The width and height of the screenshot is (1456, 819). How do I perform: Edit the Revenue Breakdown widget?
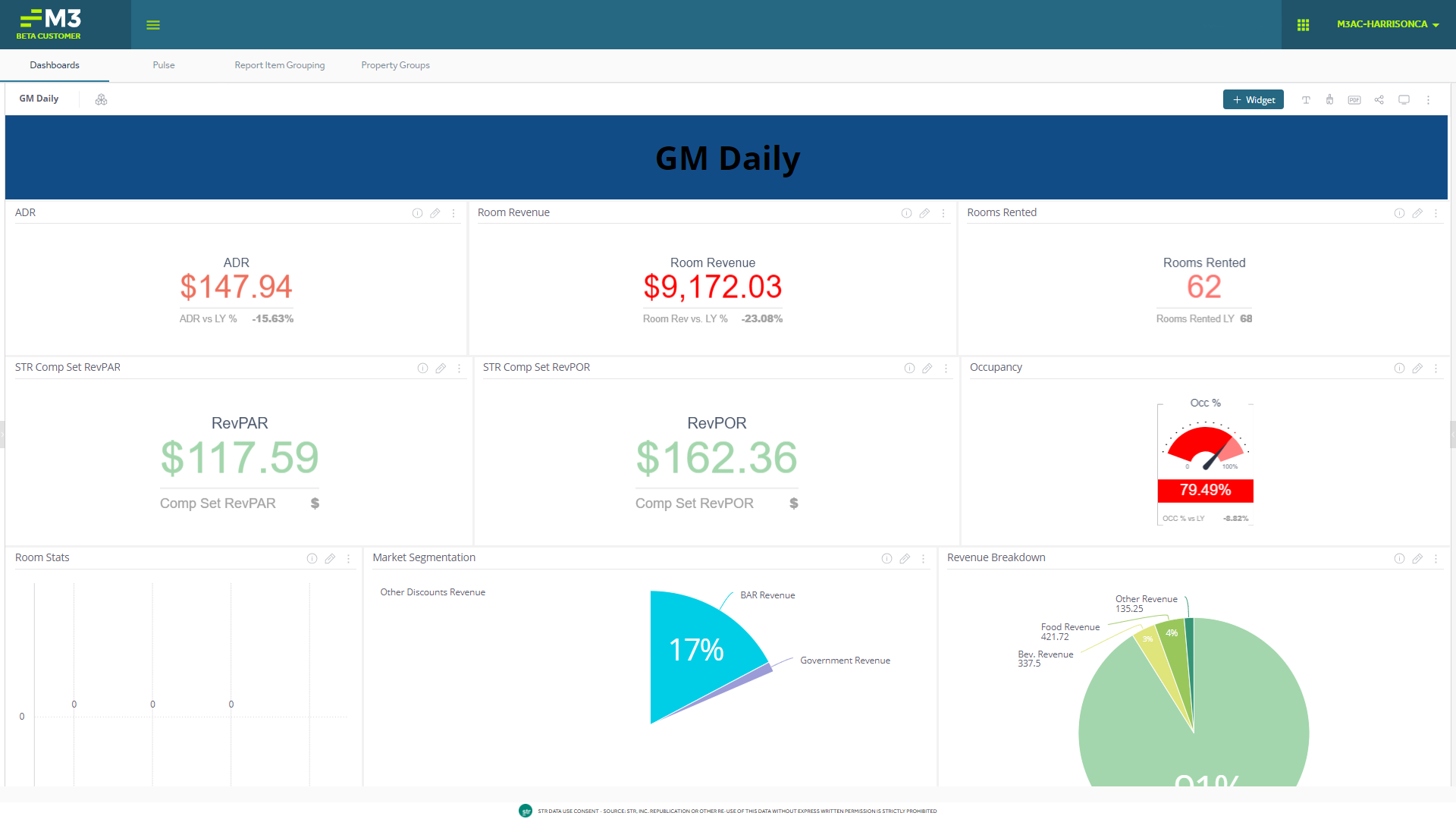click(x=1417, y=559)
